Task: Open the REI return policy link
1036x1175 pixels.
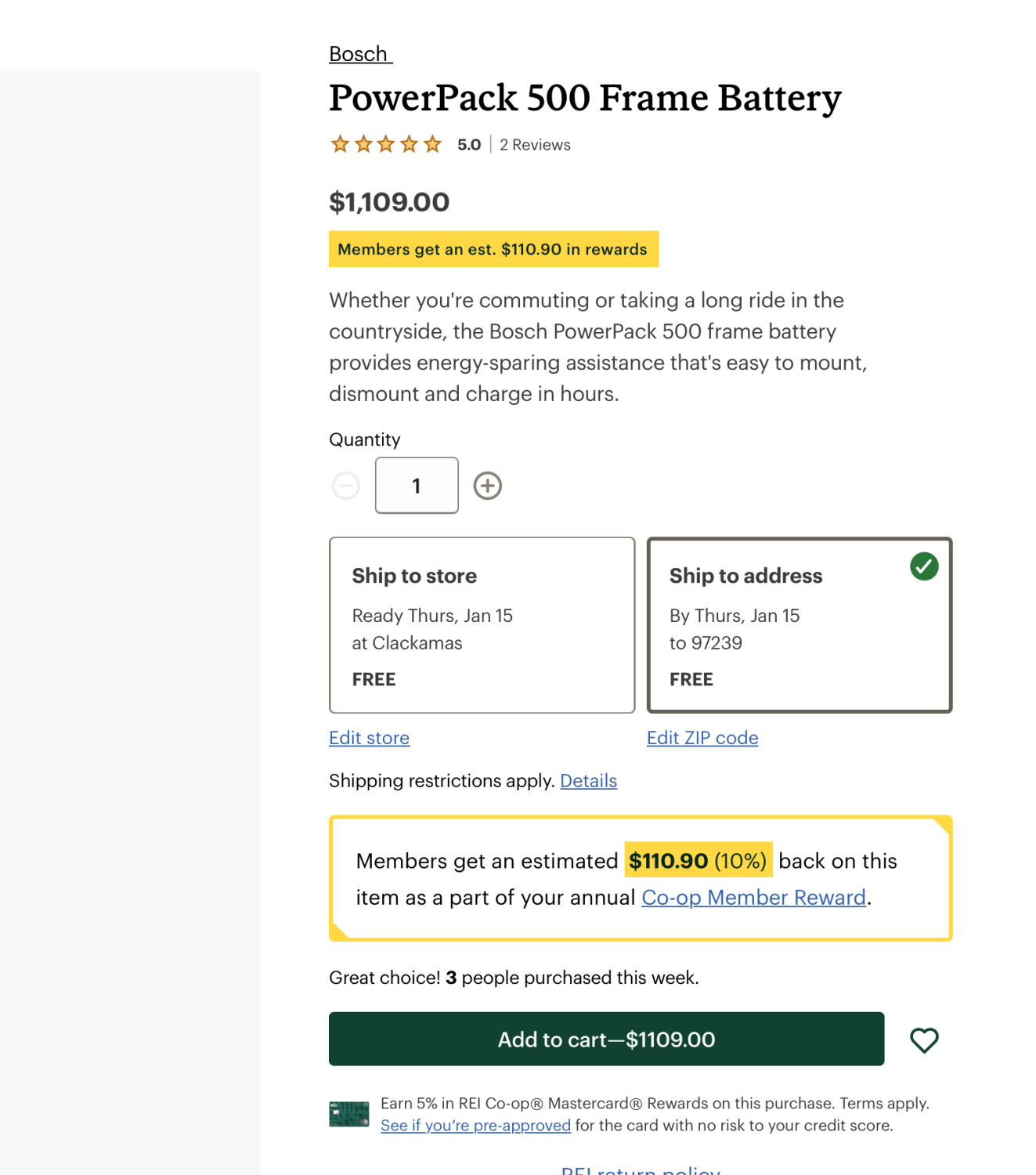Action: pos(641,1170)
